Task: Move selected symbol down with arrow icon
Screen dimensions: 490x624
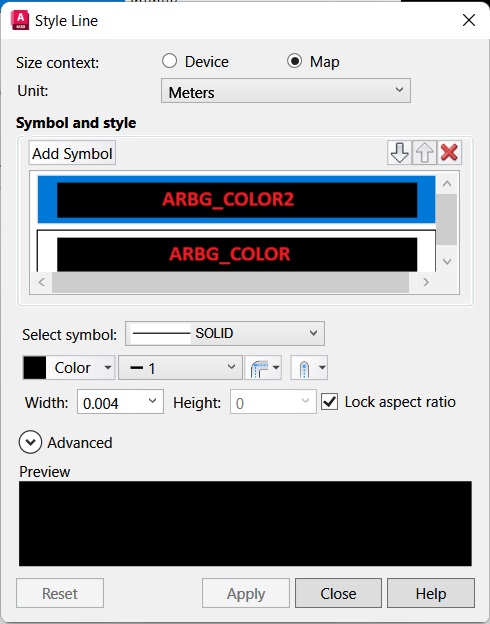Action: click(399, 152)
